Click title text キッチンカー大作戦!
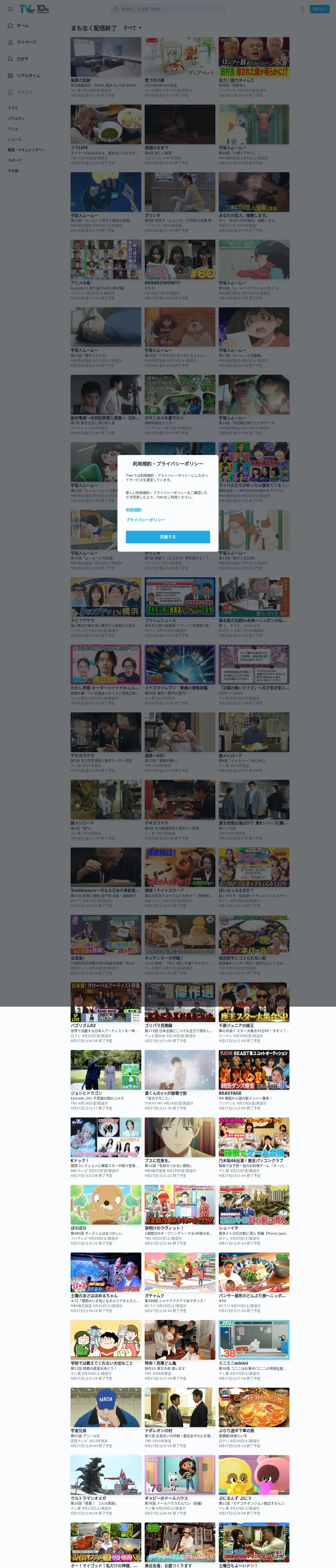Viewport: 336px width, 1568px height. [x=164, y=958]
